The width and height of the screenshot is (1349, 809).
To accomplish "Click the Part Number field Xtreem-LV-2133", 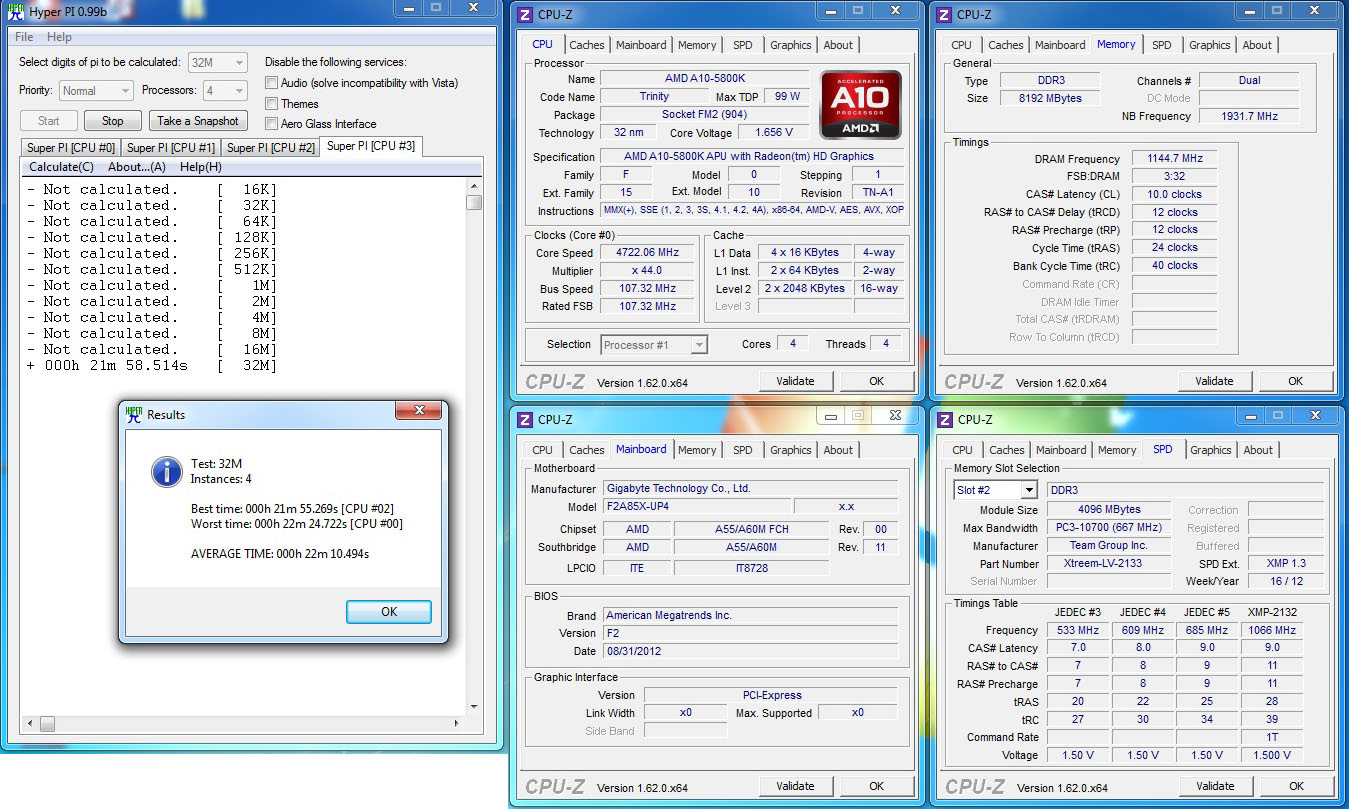I will [x=1109, y=563].
